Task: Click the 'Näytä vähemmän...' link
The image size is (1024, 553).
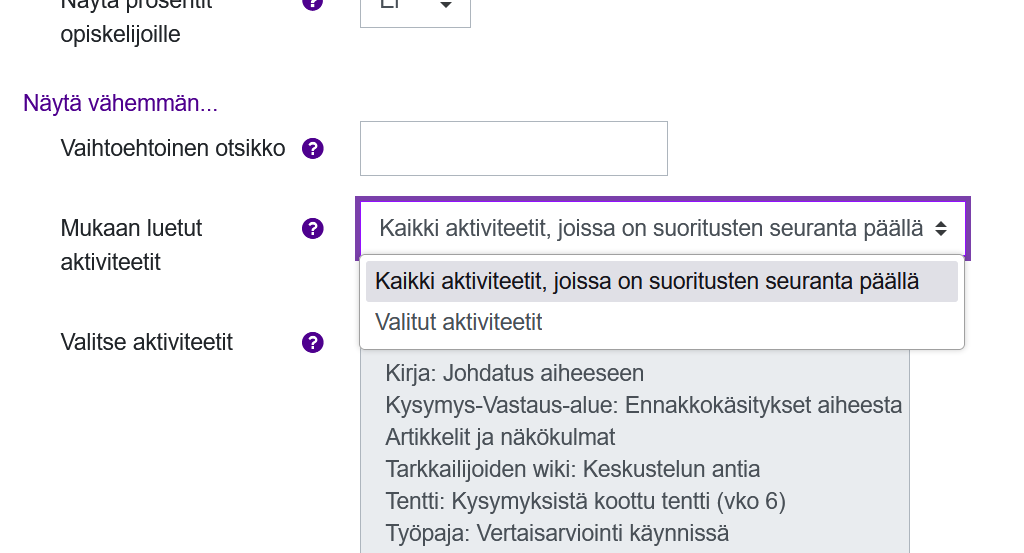Action: pyautogui.click(x=120, y=103)
